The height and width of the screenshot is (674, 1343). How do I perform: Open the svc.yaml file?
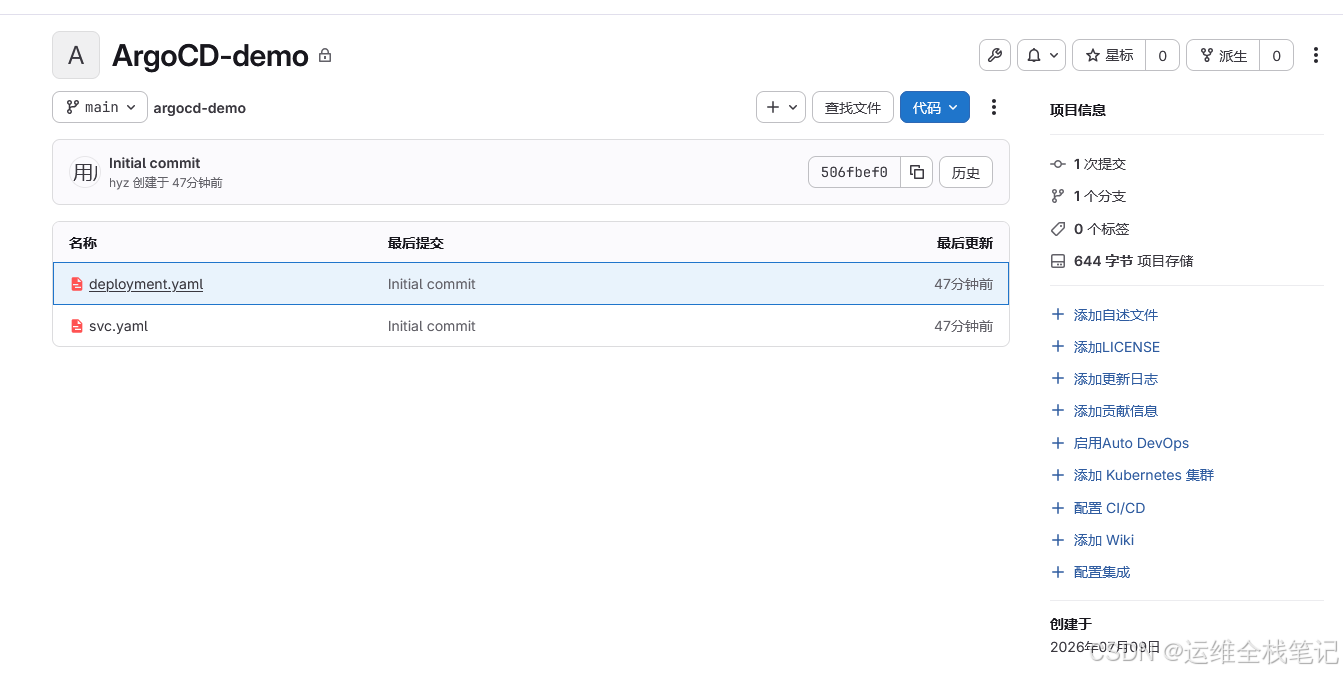118,326
